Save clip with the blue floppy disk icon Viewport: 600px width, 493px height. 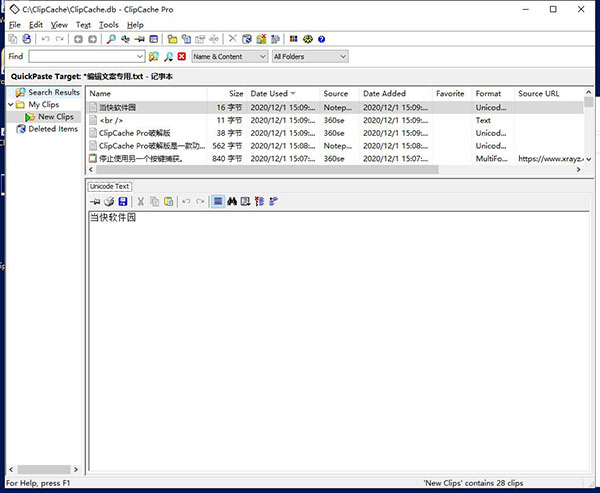[x=123, y=201]
